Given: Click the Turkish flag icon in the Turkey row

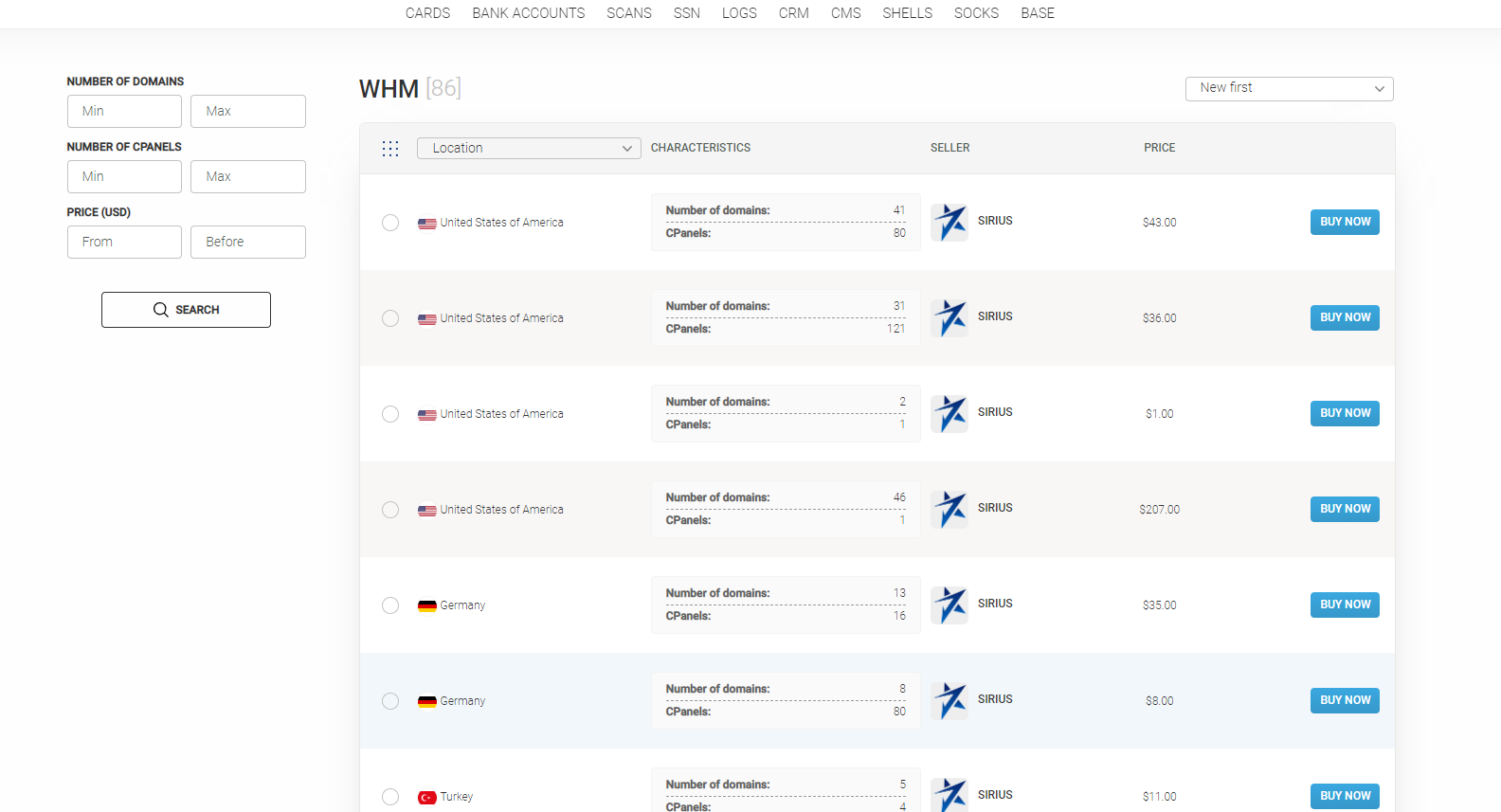Looking at the screenshot, I should pos(427,798).
